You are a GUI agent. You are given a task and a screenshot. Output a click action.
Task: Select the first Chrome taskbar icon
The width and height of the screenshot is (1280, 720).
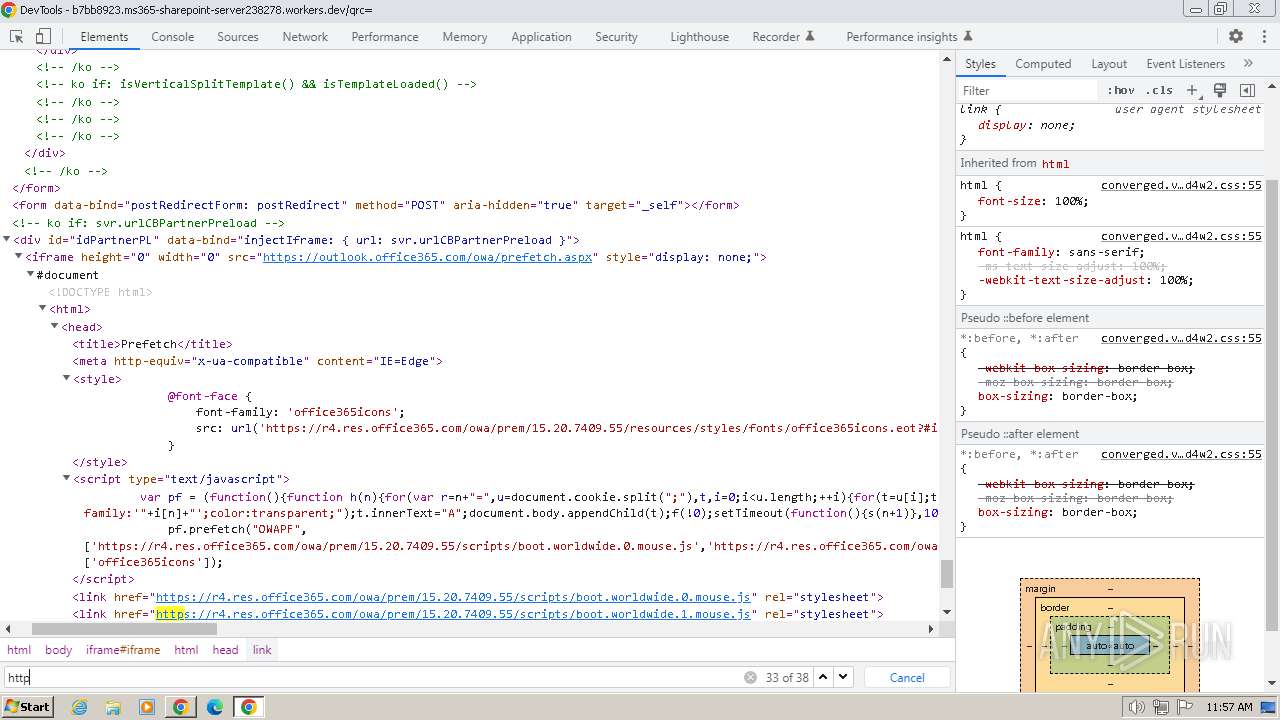(x=181, y=707)
